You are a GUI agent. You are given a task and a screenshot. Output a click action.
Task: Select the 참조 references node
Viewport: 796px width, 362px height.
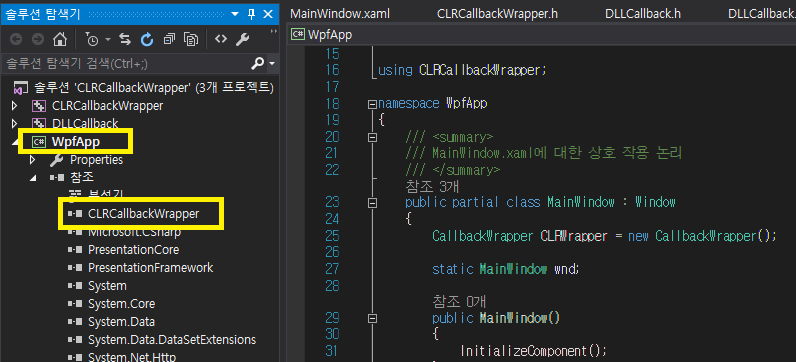pyautogui.click(x=81, y=178)
